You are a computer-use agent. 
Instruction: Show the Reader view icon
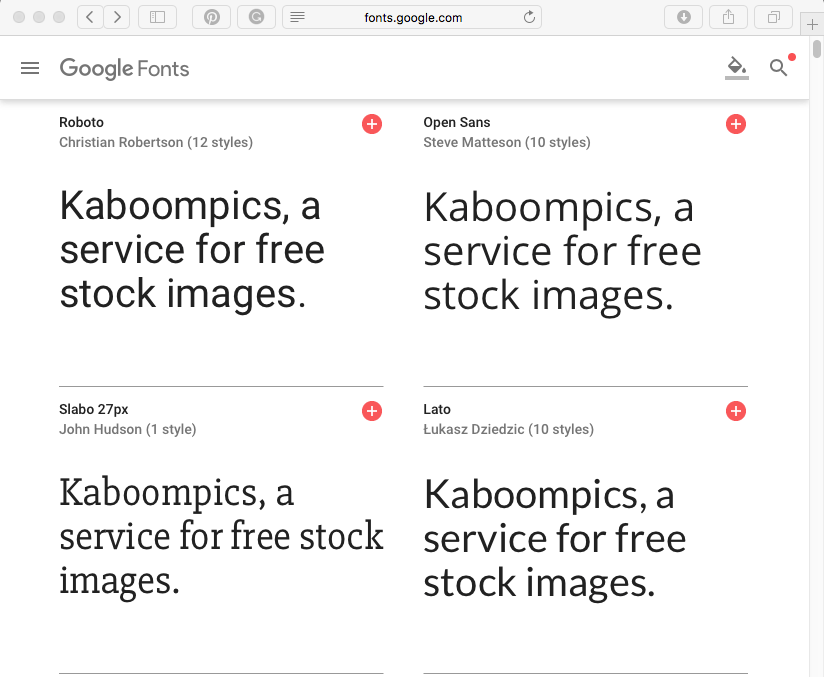click(297, 17)
